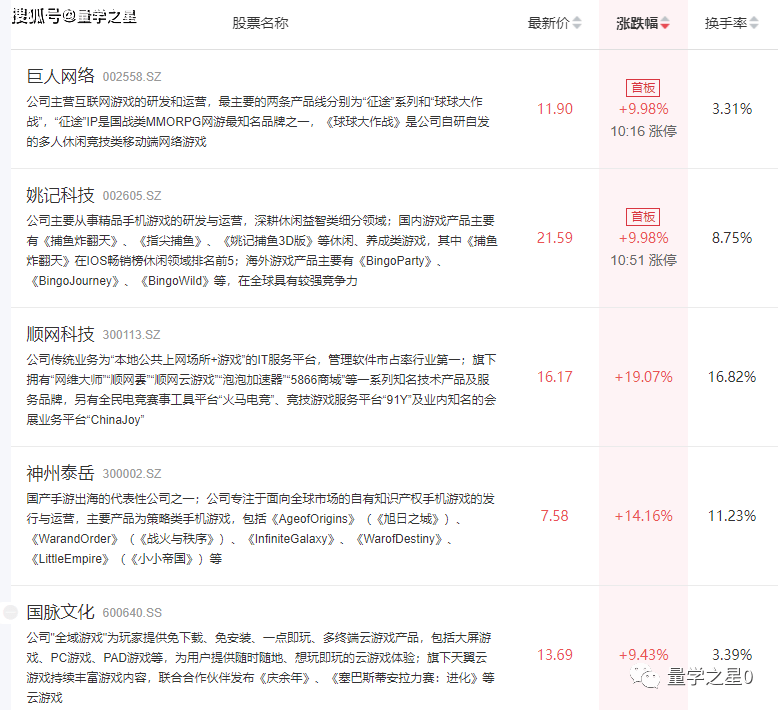778x710 pixels.
Task: Click sort arrows beside 换手率 header
Action: (756, 23)
